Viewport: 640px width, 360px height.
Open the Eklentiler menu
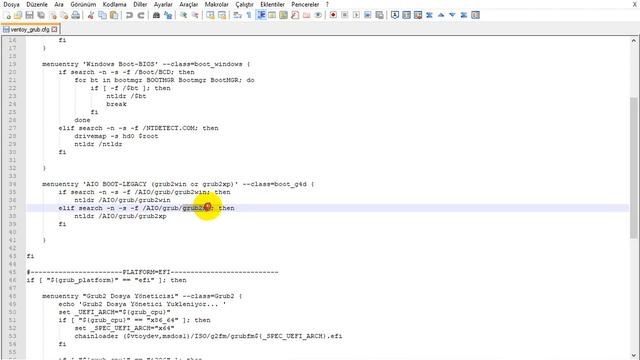pyautogui.click(x=272, y=4)
